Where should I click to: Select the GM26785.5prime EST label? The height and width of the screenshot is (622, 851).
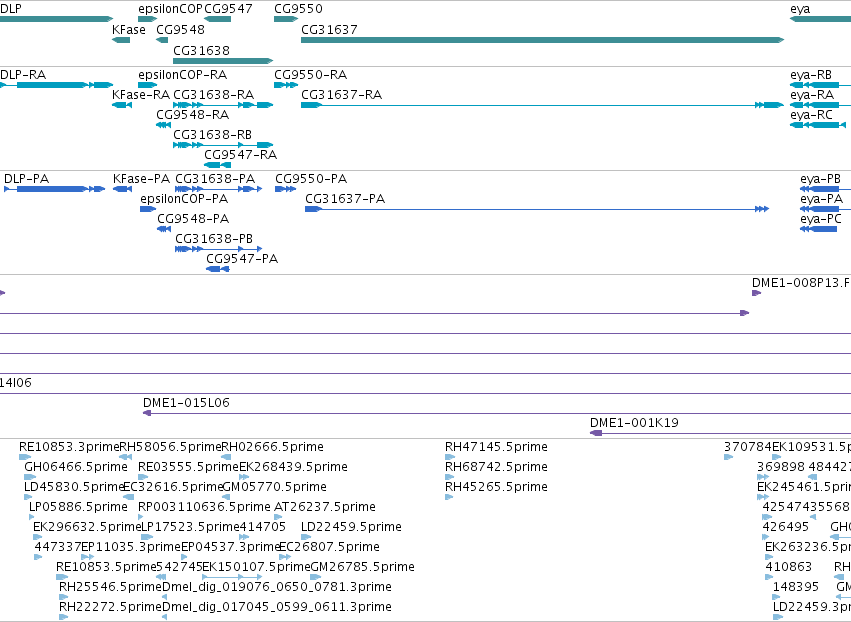click(x=363, y=567)
